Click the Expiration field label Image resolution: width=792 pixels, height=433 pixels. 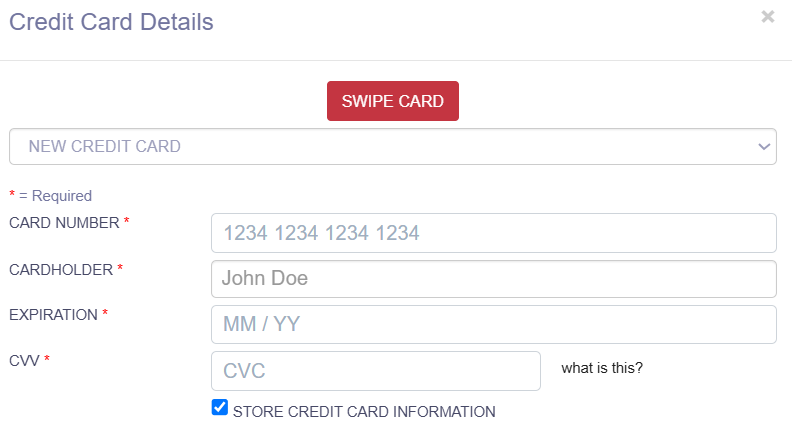click(53, 314)
